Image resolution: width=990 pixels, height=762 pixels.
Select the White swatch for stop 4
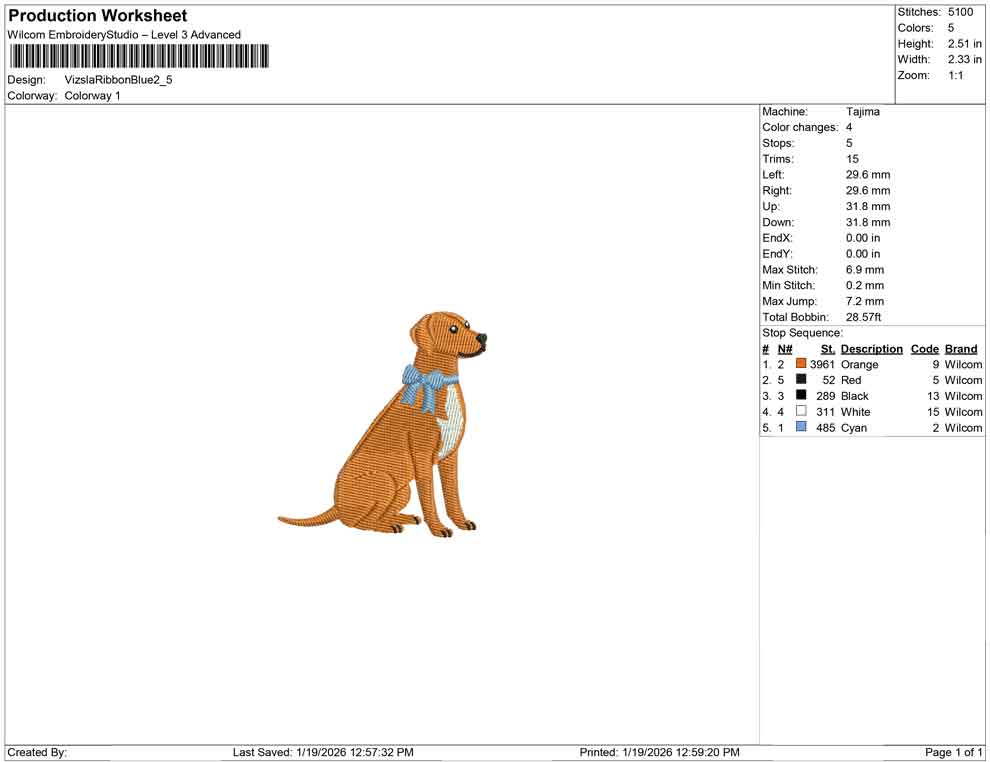[x=800, y=411]
